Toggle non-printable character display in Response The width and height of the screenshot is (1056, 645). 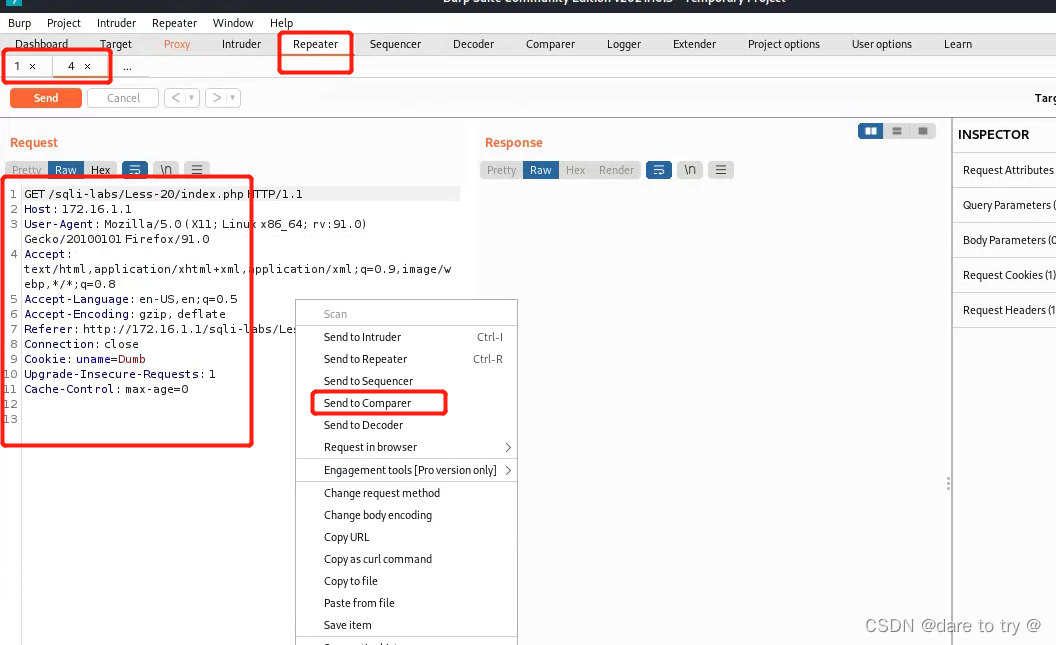(x=689, y=170)
